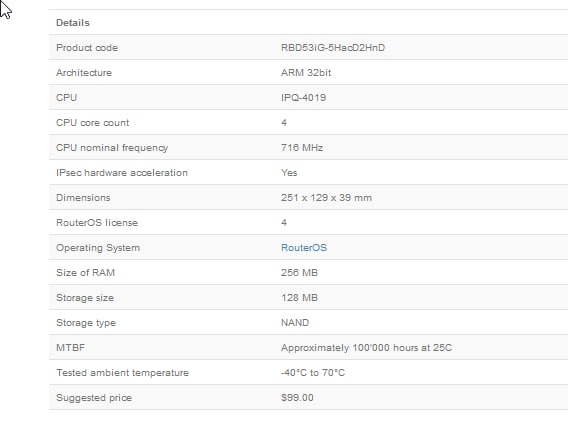Select the IPsec hardware acceleration label

pos(122,172)
